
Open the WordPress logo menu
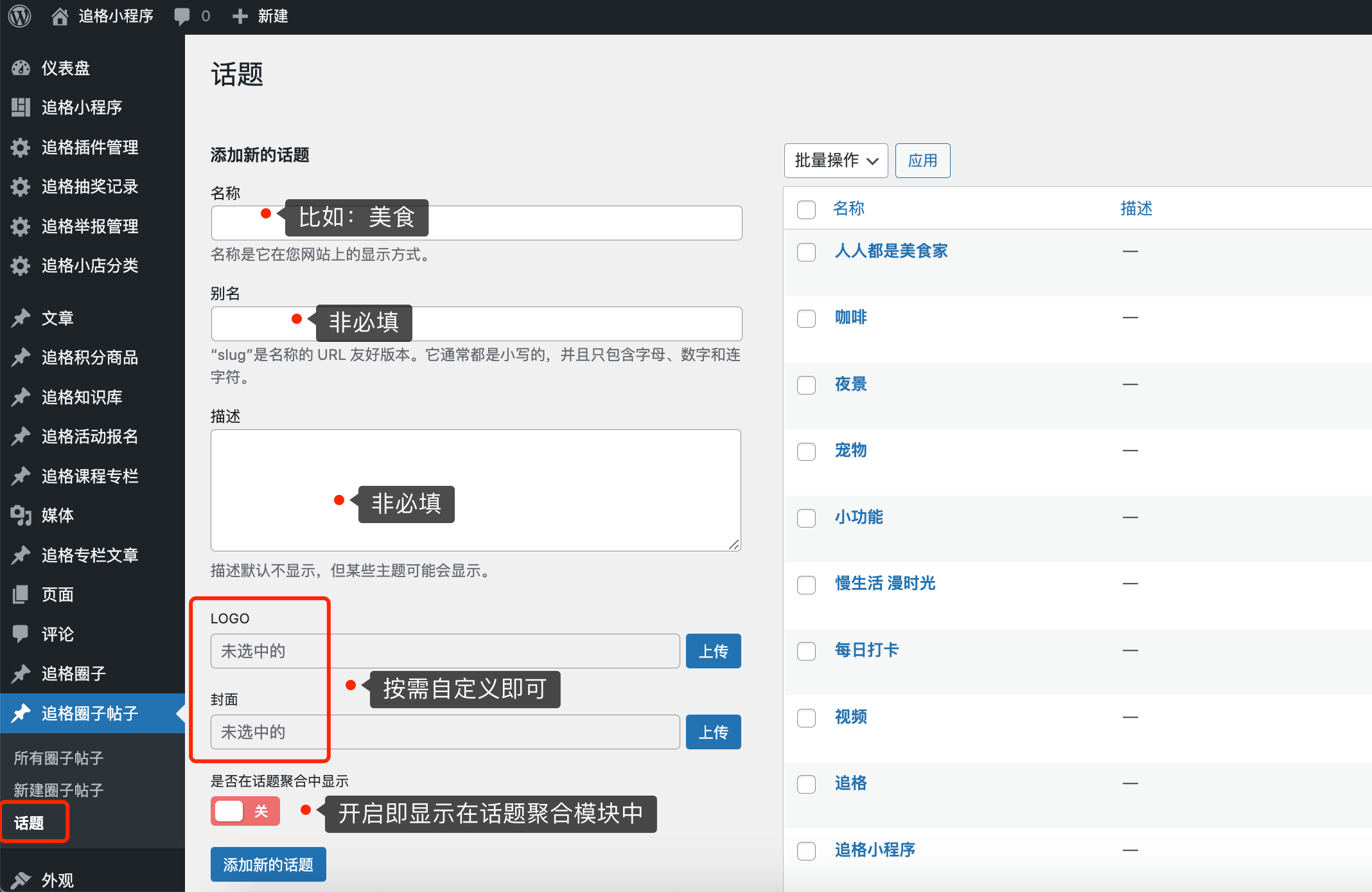pyautogui.click(x=20, y=16)
